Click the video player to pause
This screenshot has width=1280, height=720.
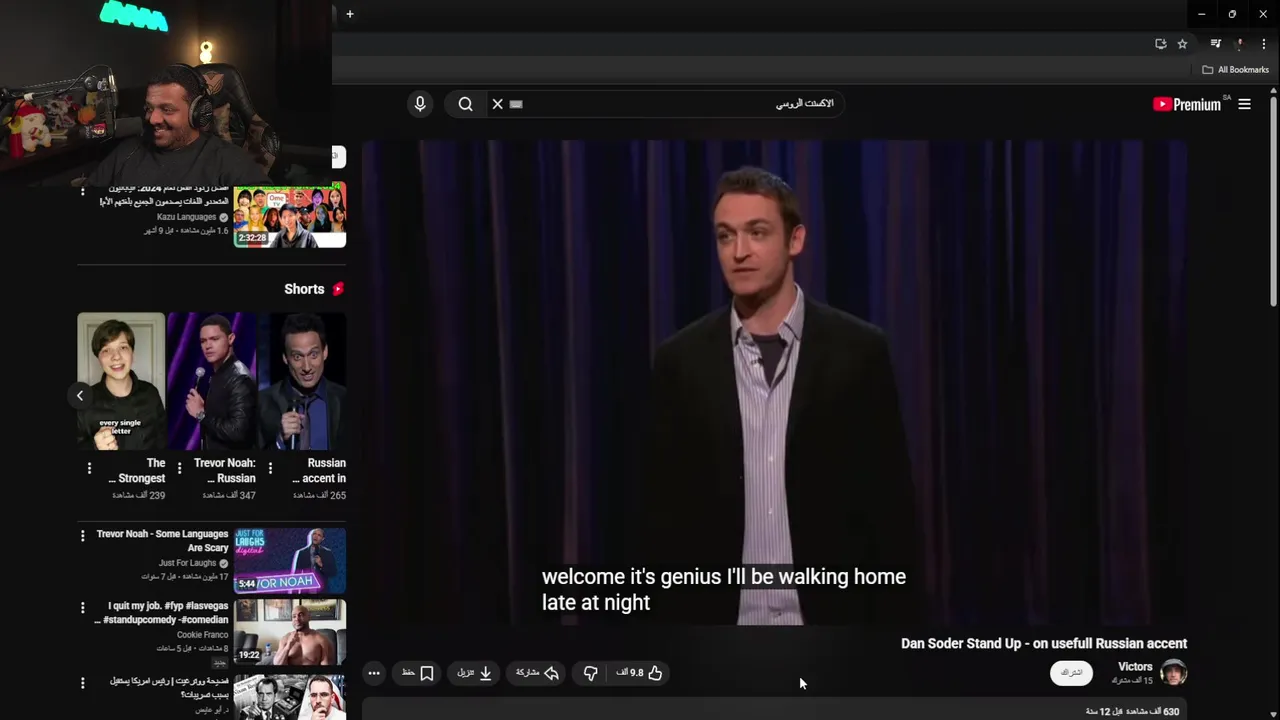[x=774, y=382]
